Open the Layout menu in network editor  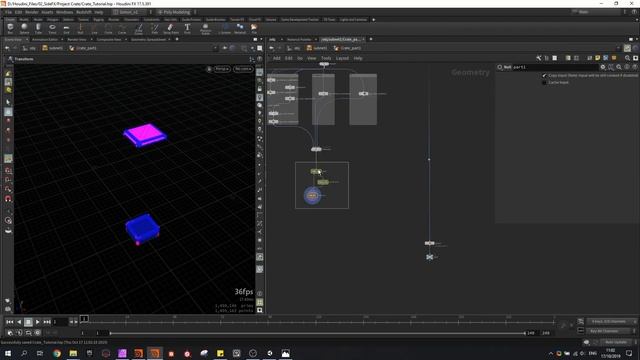pyautogui.click(x=342, y=58)
